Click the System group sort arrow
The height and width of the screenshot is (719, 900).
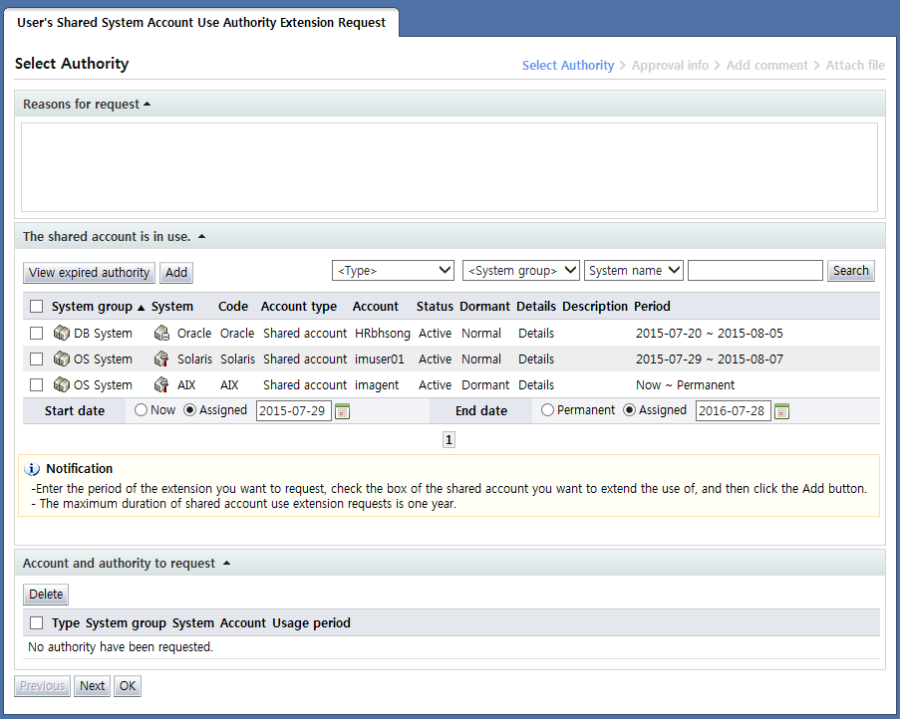tap(141, 307)
